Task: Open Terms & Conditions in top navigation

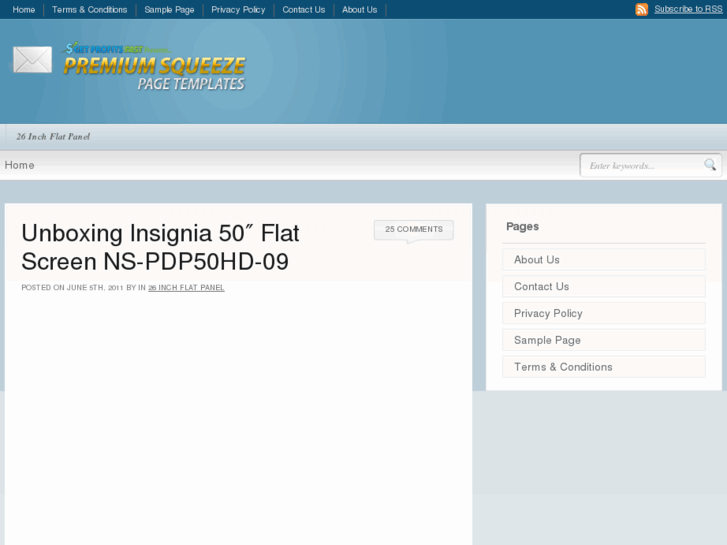Action: tap(89, 10)
